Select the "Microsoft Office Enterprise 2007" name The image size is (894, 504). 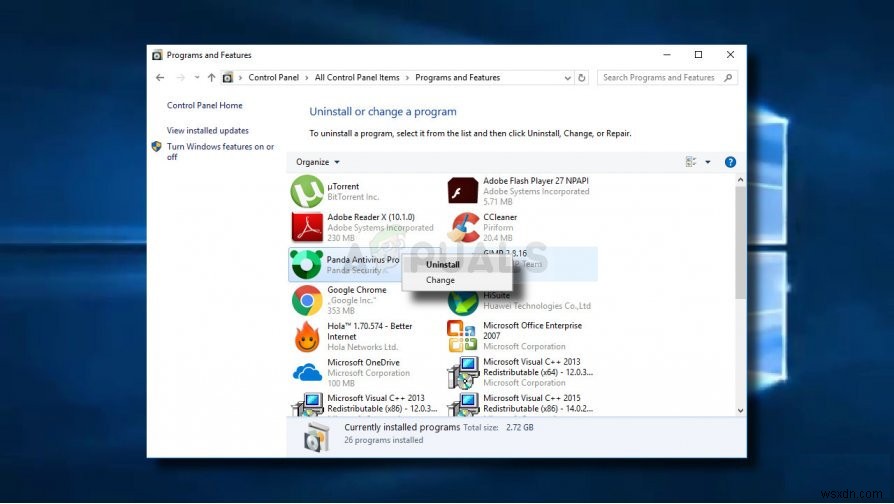[533, 331]
